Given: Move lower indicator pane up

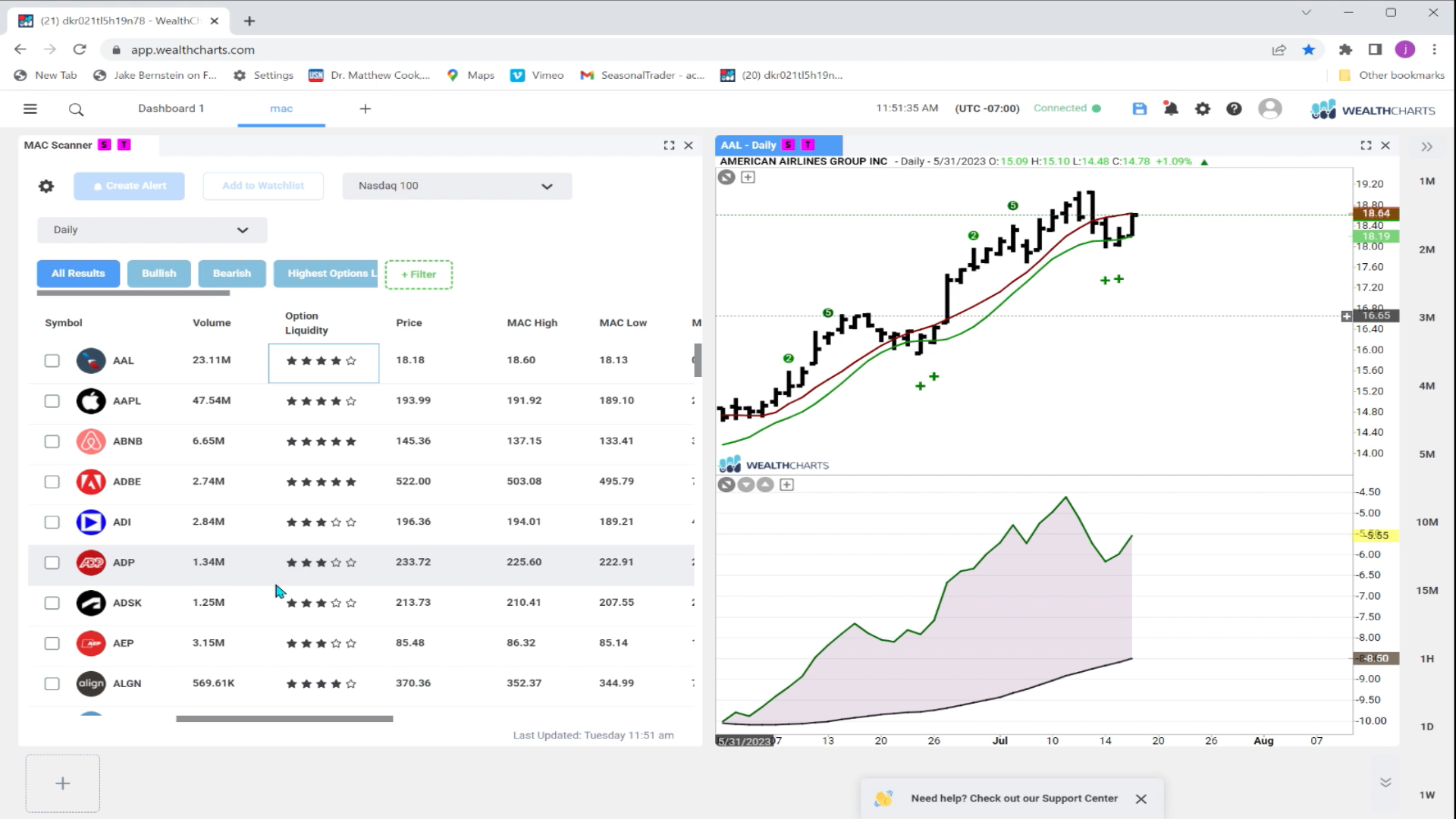Looking at the screenshot, I should coord(766,485).
